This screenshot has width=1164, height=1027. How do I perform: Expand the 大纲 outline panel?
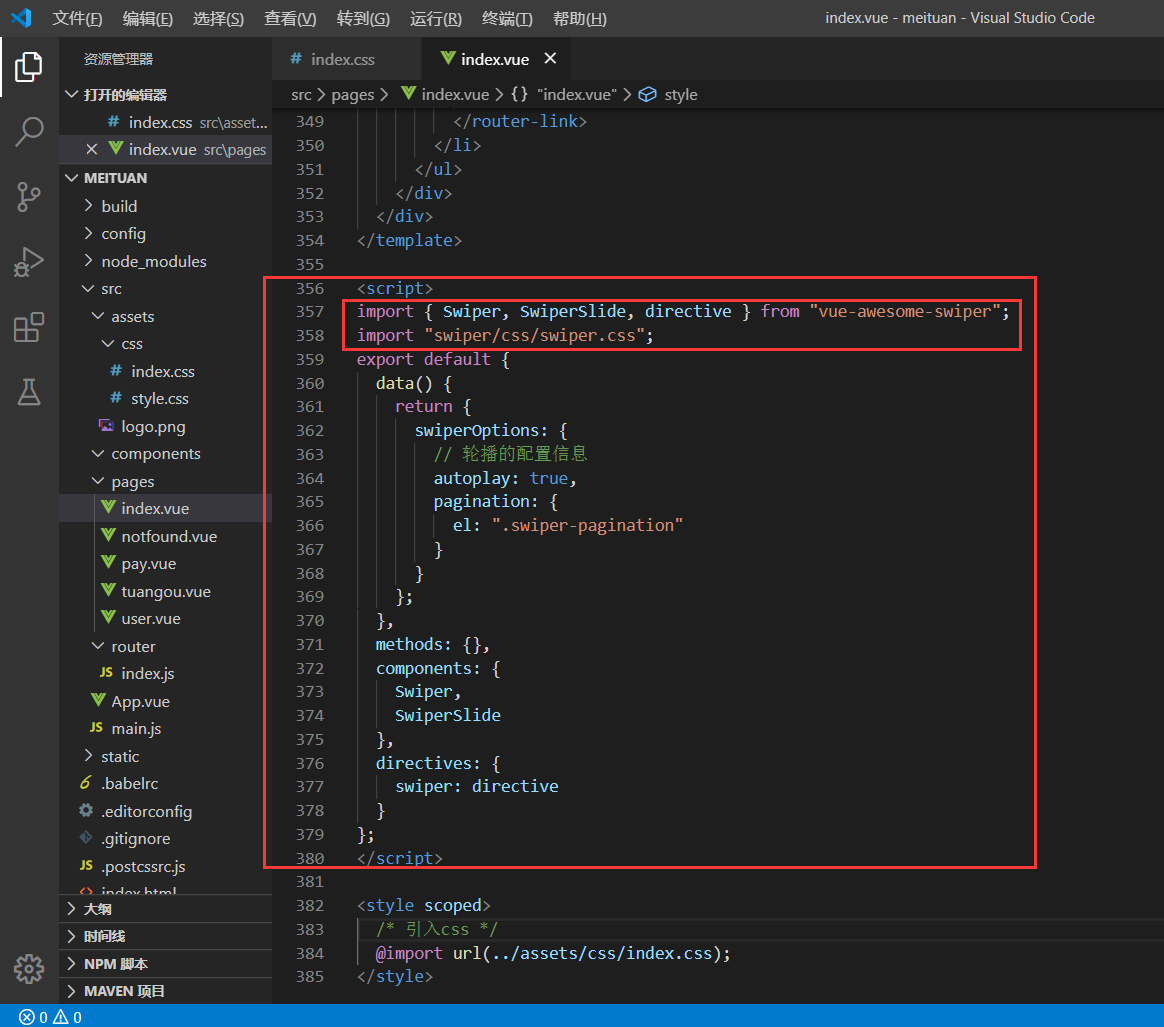tap(165, 909)
